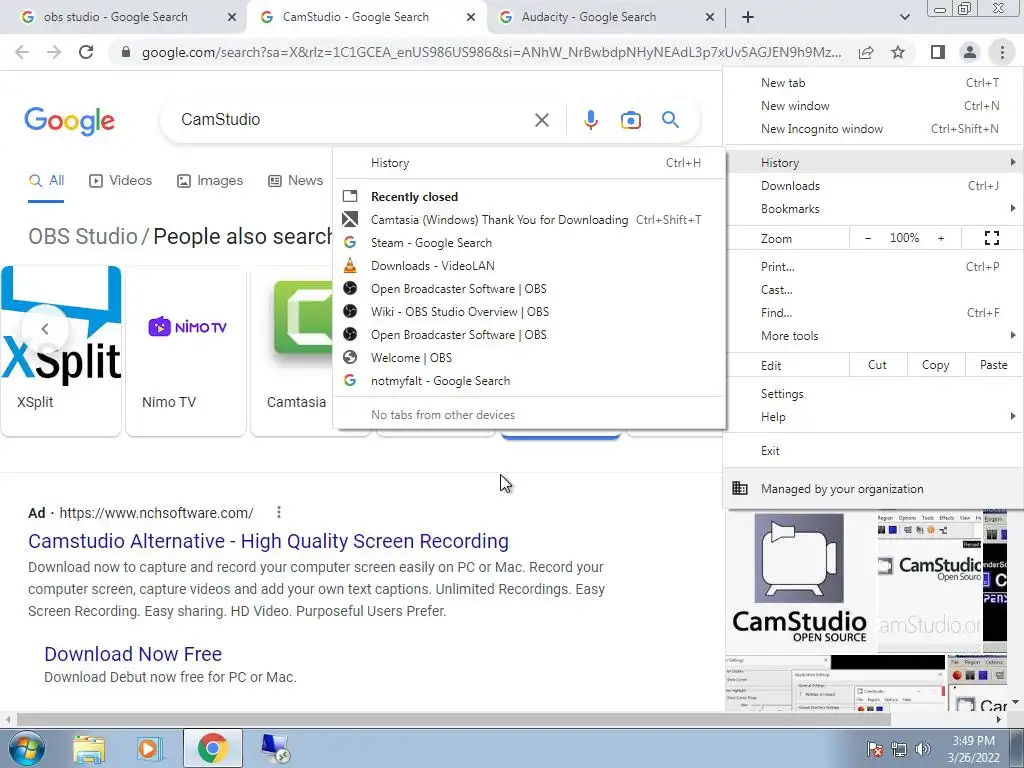Open the Chrome profile avatar

click(970, 52)
